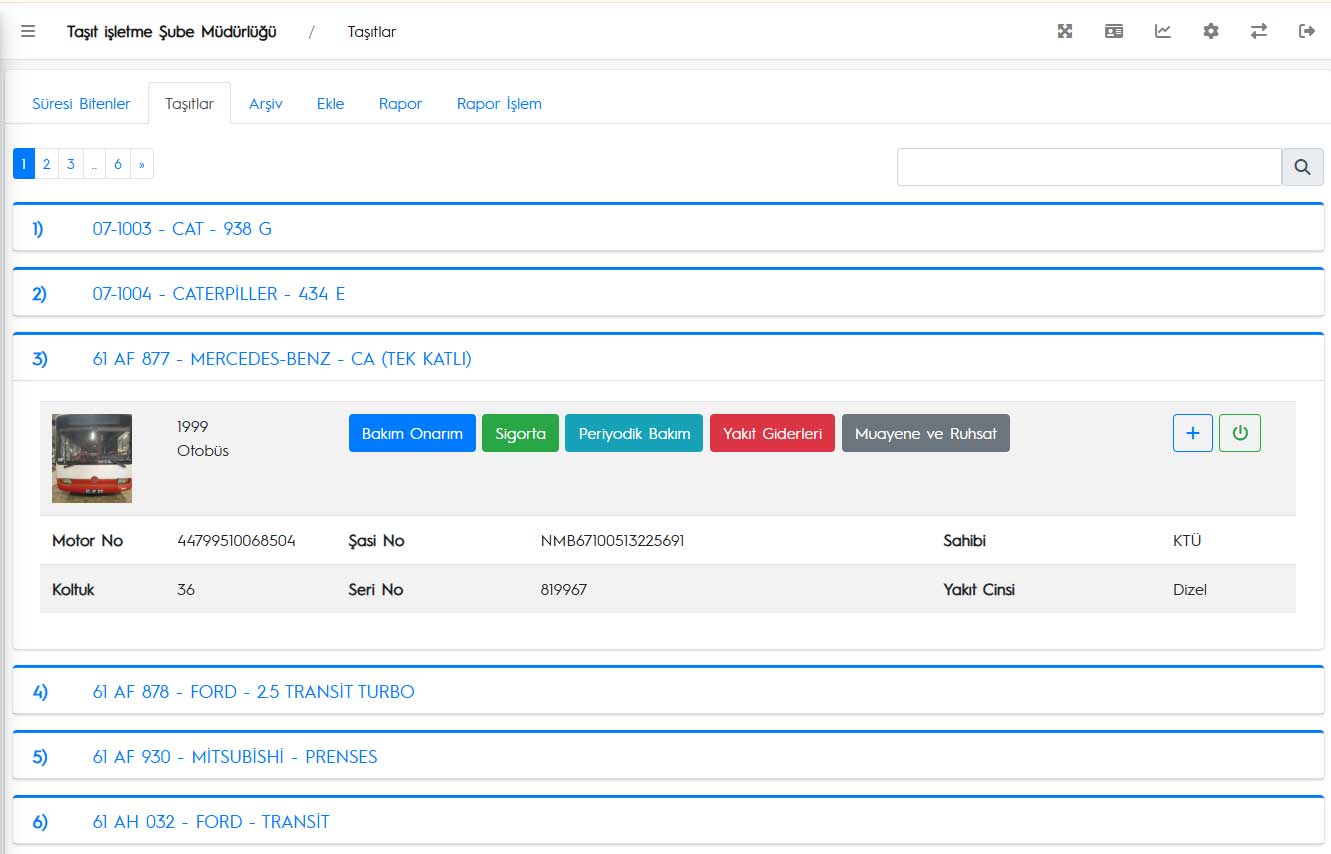The image size is (1331, 854).
Task: Click the fullscreen expand icon
Action: 1065,32
